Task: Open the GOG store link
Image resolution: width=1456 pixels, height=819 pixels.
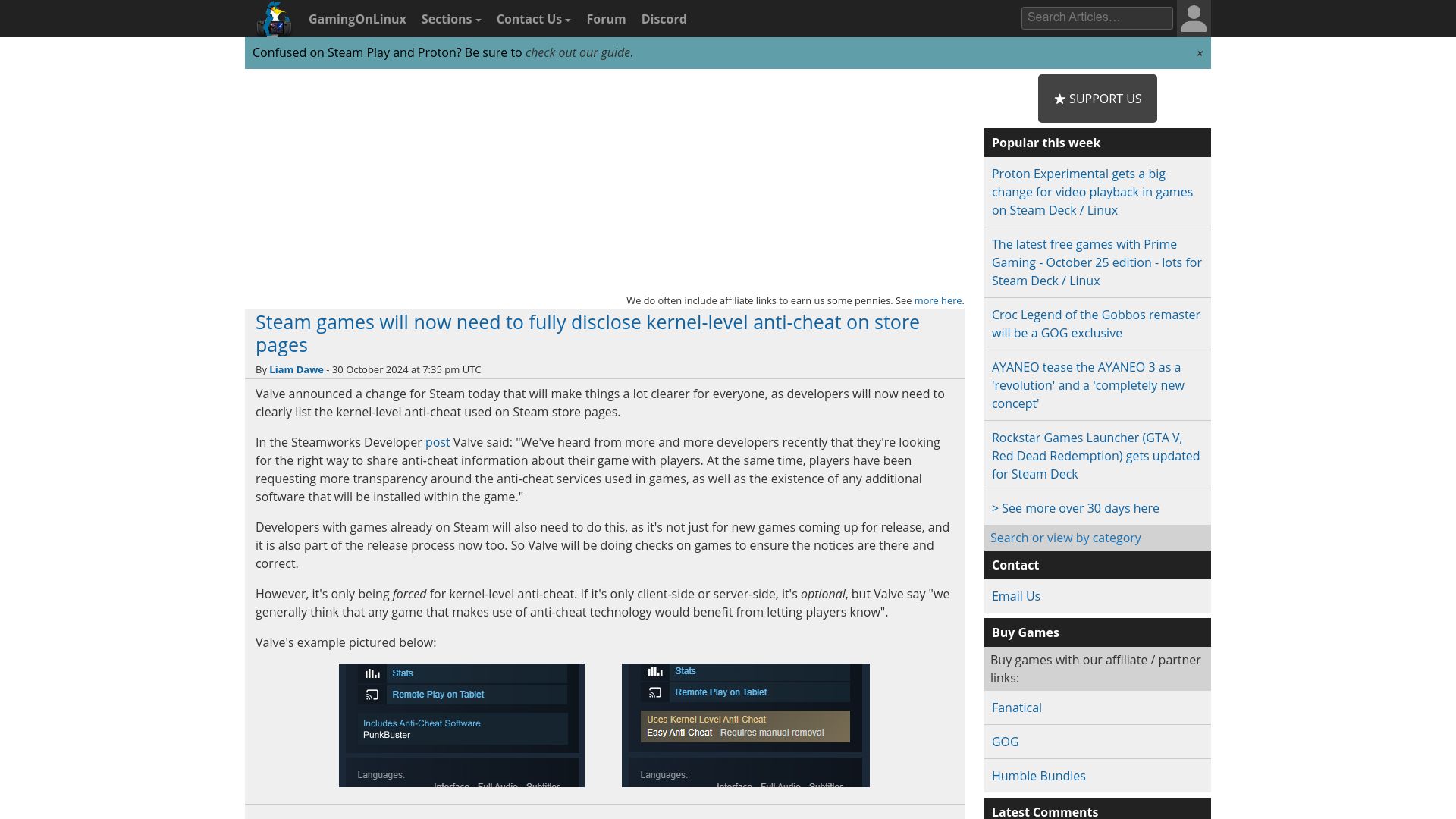Action: tap(1006, 742)
